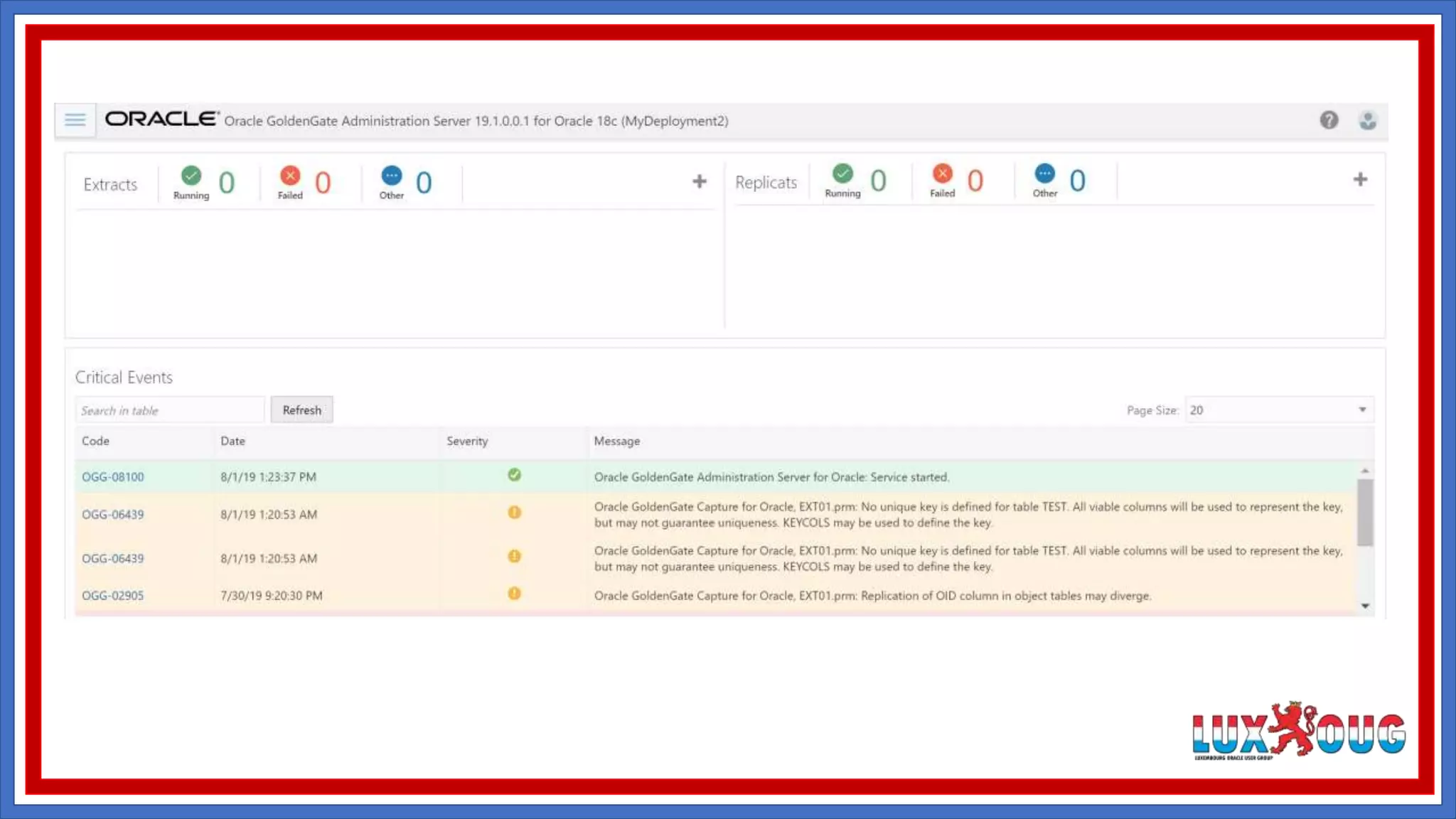Screen dimensions: 1456x819
Task: Click the Replicats Other blue icon
Action: (x=1044, y=173)
